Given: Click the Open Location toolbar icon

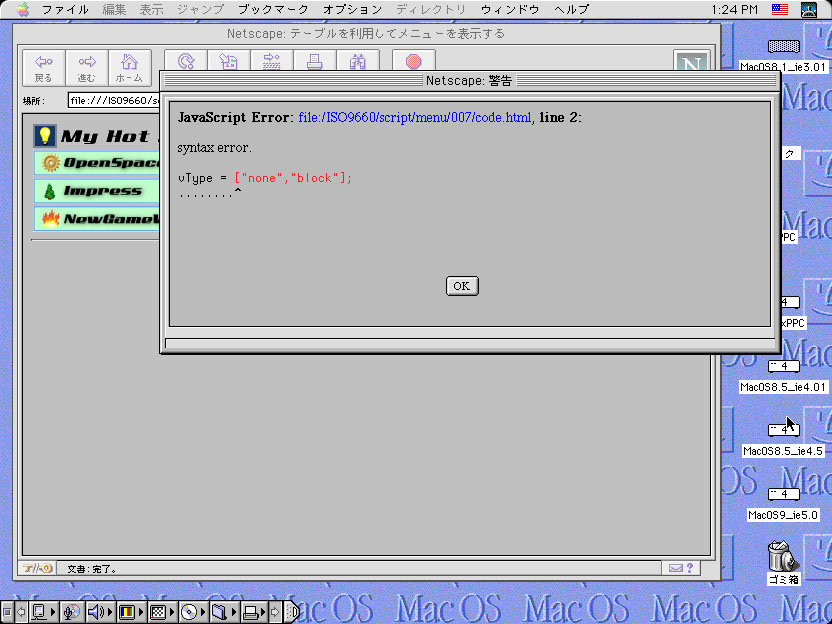Looking at the screenshot, I should 272,61.
